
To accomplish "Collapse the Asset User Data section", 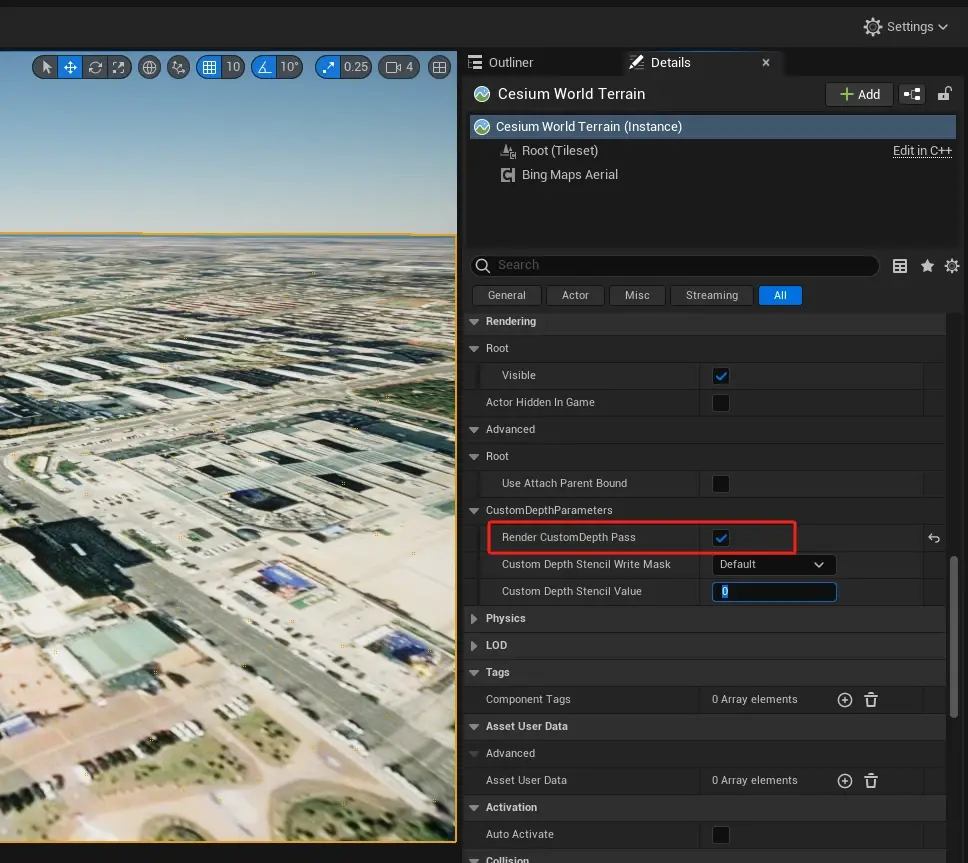I will (x=474, y=727).
